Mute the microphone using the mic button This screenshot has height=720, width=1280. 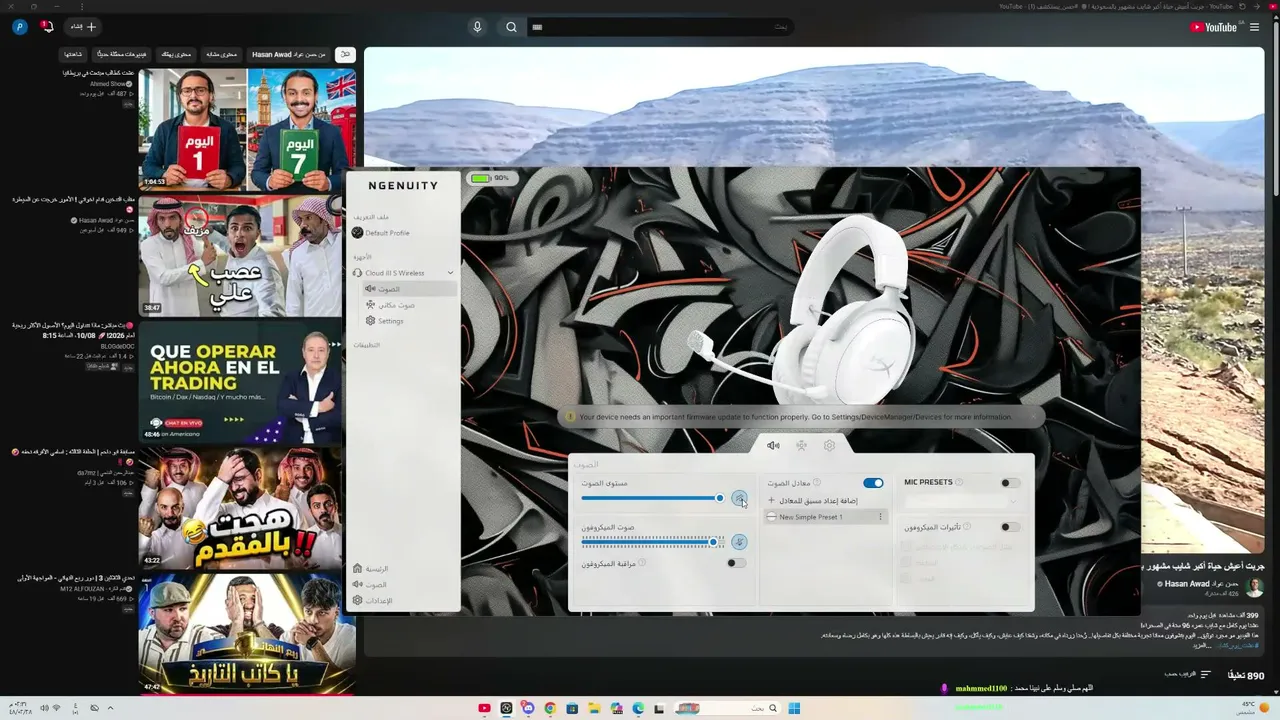point(739,542)
